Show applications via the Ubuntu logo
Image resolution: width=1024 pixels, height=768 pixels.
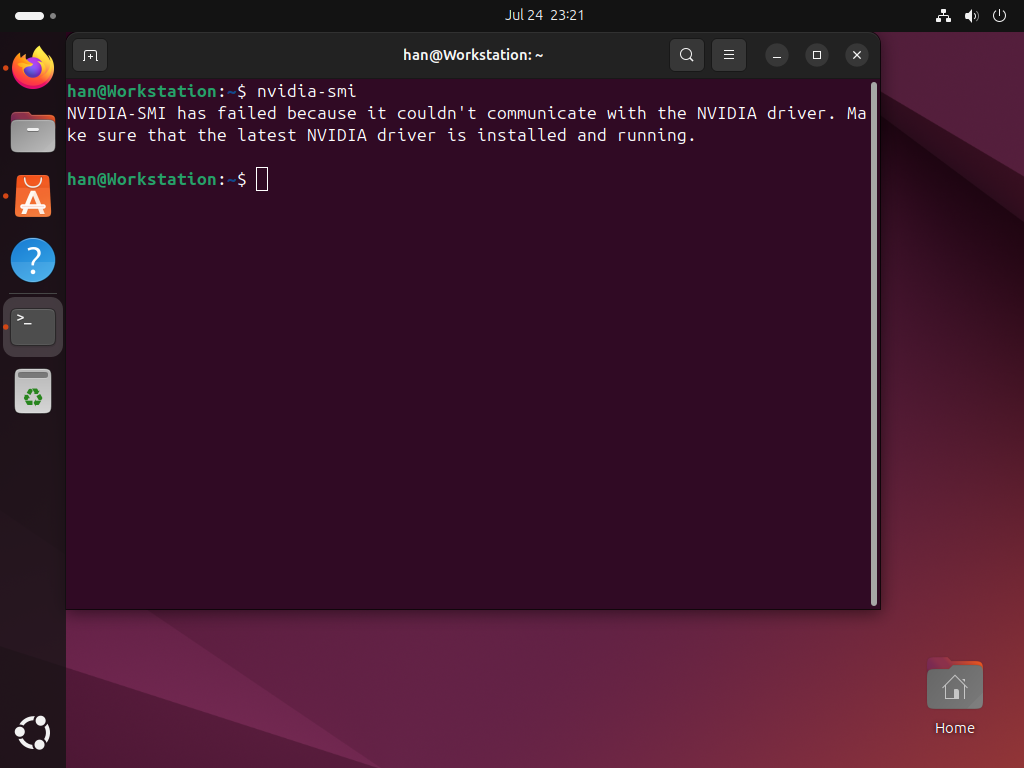[x=33, y=733]
